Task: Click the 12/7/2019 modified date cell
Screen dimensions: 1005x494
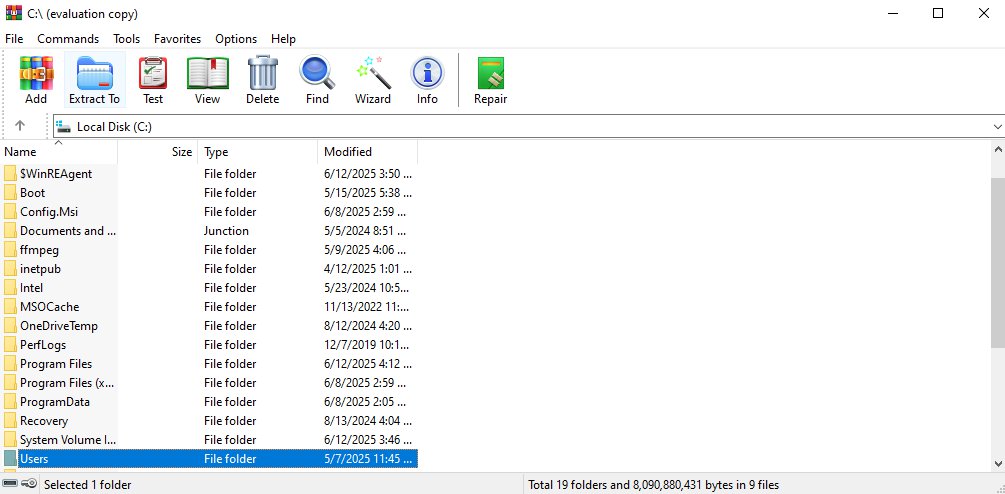Action: pyautogui.click(x=367, y=345)
